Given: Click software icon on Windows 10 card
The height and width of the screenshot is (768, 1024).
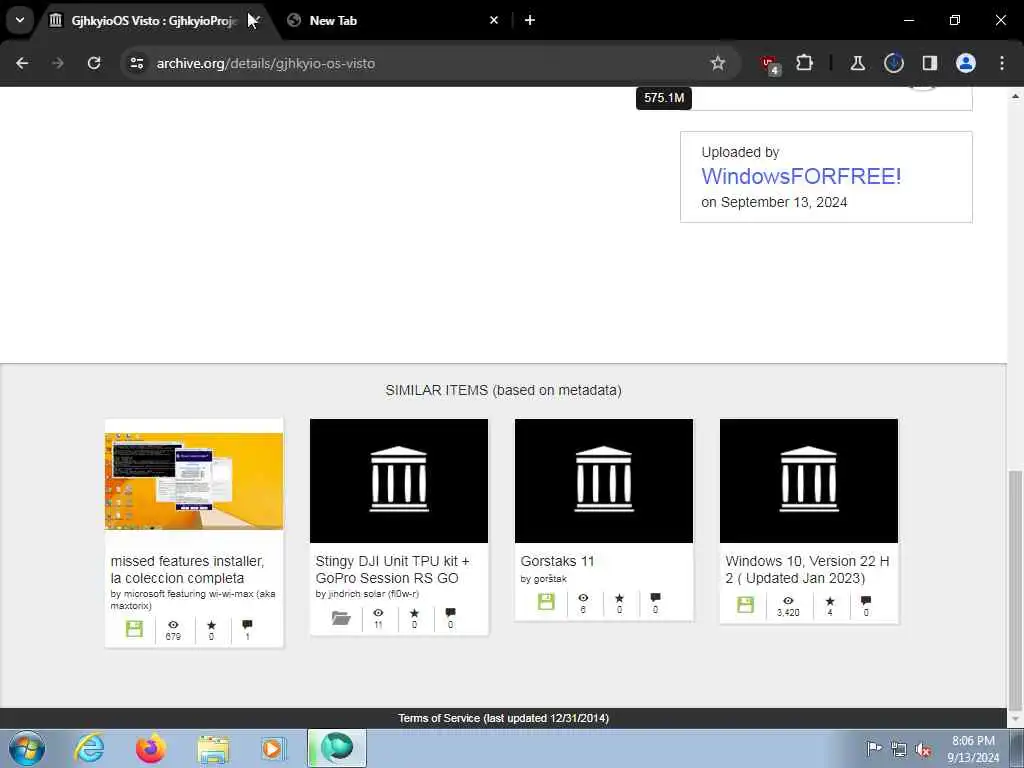Looking at the screenshot, I should point(745,604).
